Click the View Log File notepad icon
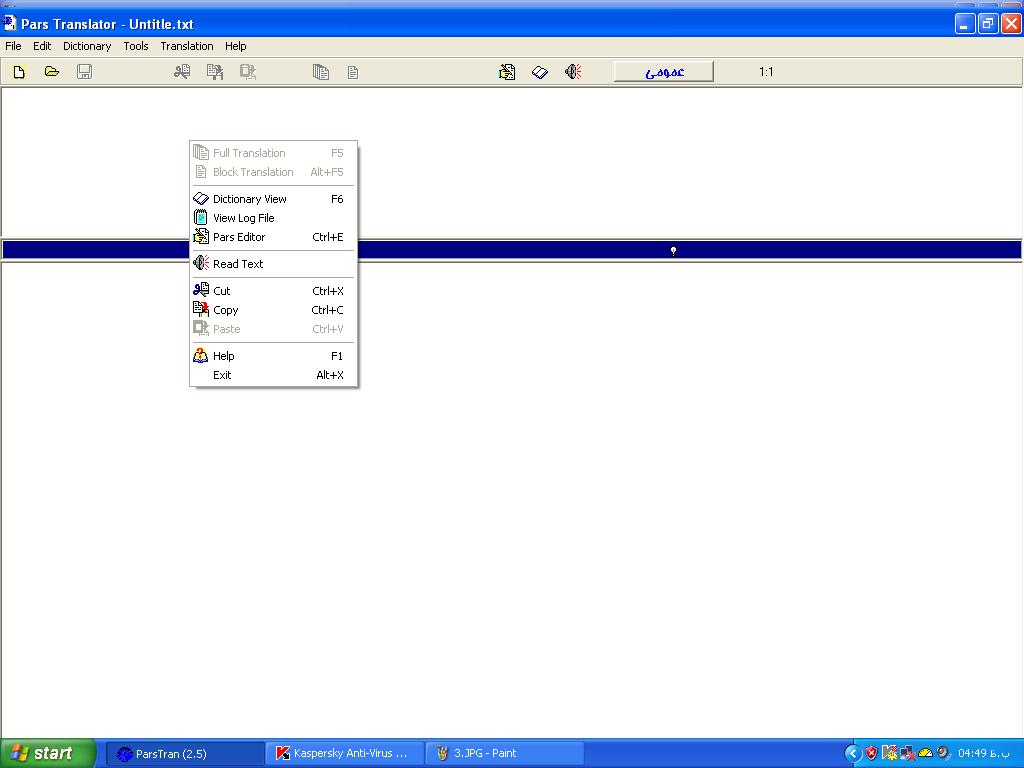 [200, 217]
